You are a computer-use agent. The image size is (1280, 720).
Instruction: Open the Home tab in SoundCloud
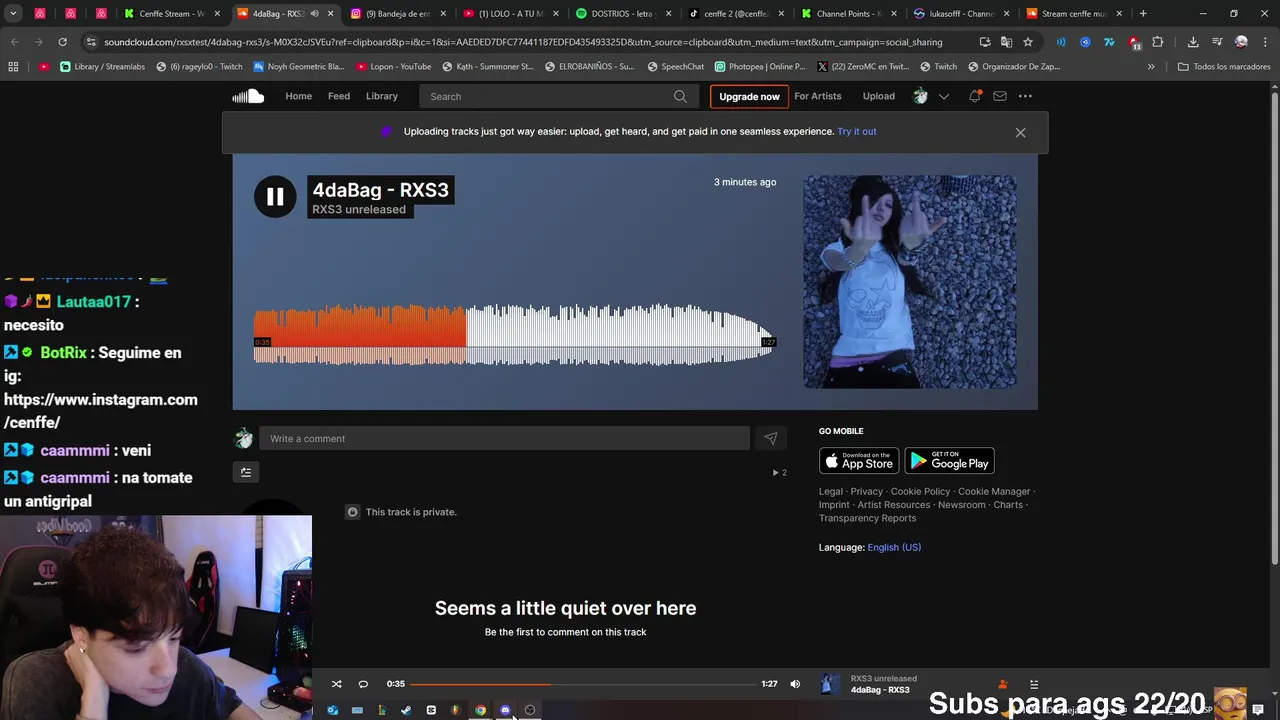click(298, 96)
